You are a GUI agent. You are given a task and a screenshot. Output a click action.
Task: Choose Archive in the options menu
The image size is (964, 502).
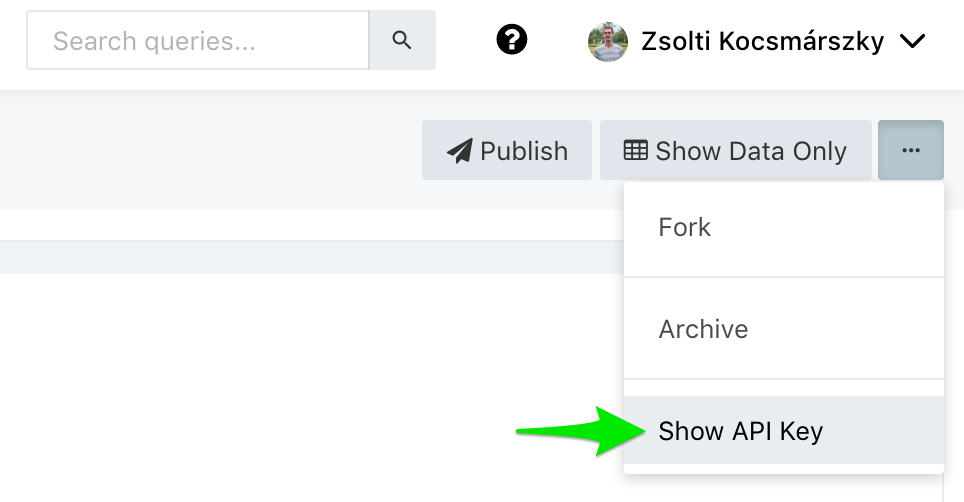[703, 329]
